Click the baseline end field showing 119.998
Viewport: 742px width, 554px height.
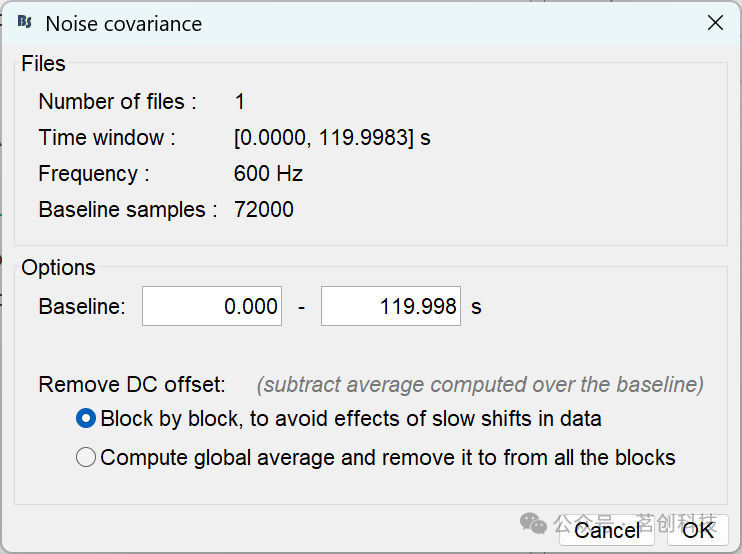tap(391, 306)
